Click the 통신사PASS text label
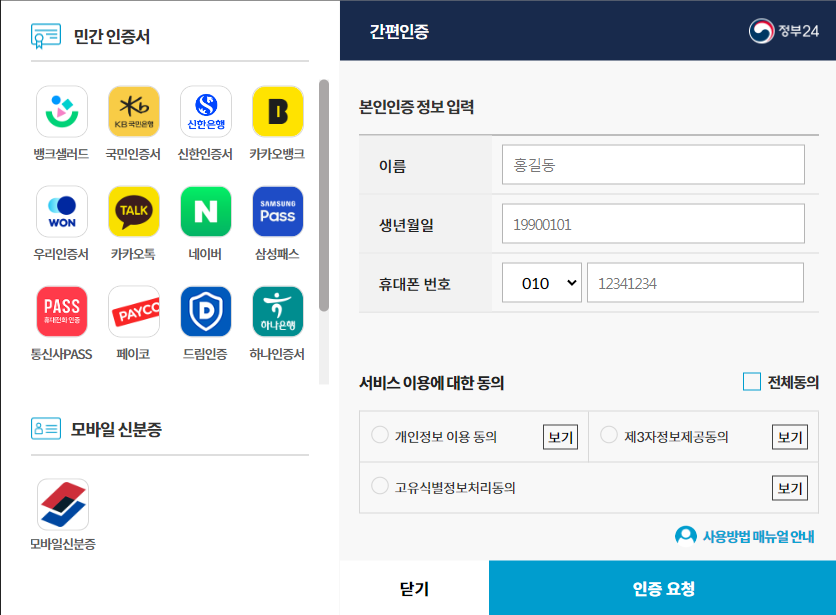Viewport: 836px width, 615px height. [61, 354]
